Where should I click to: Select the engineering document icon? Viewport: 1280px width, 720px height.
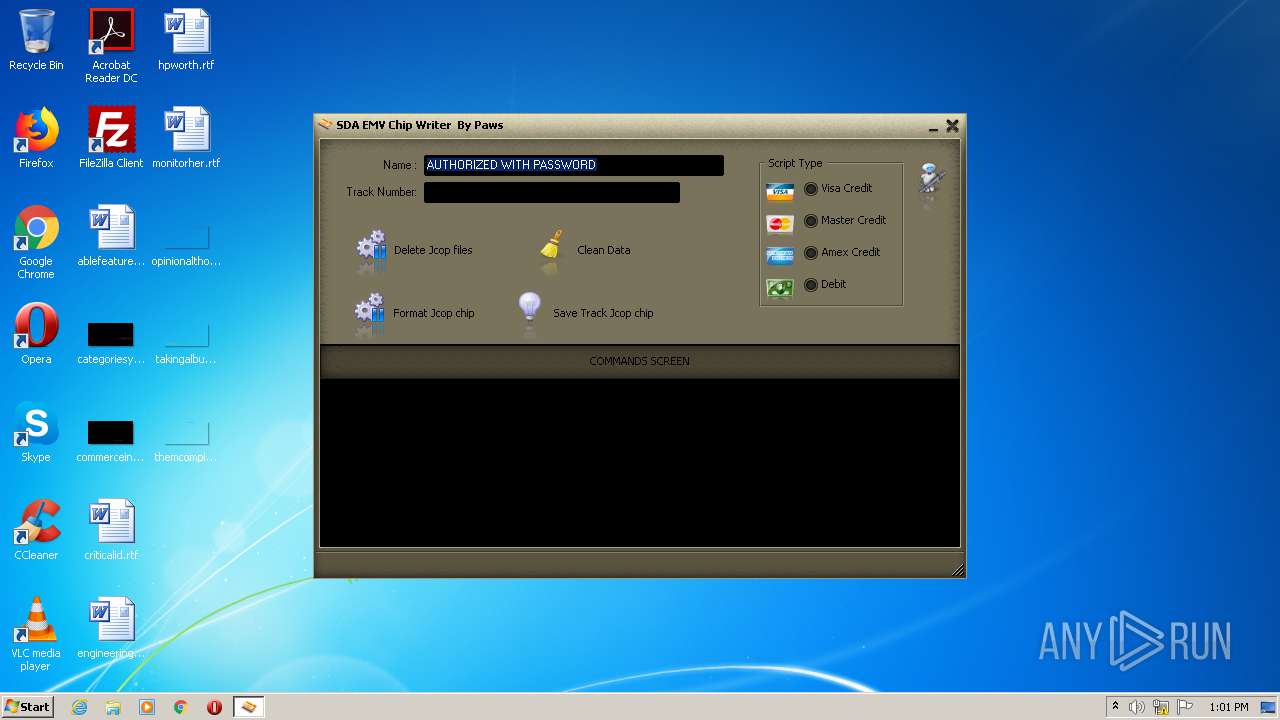pyautogui.click(x=111, y=628)
